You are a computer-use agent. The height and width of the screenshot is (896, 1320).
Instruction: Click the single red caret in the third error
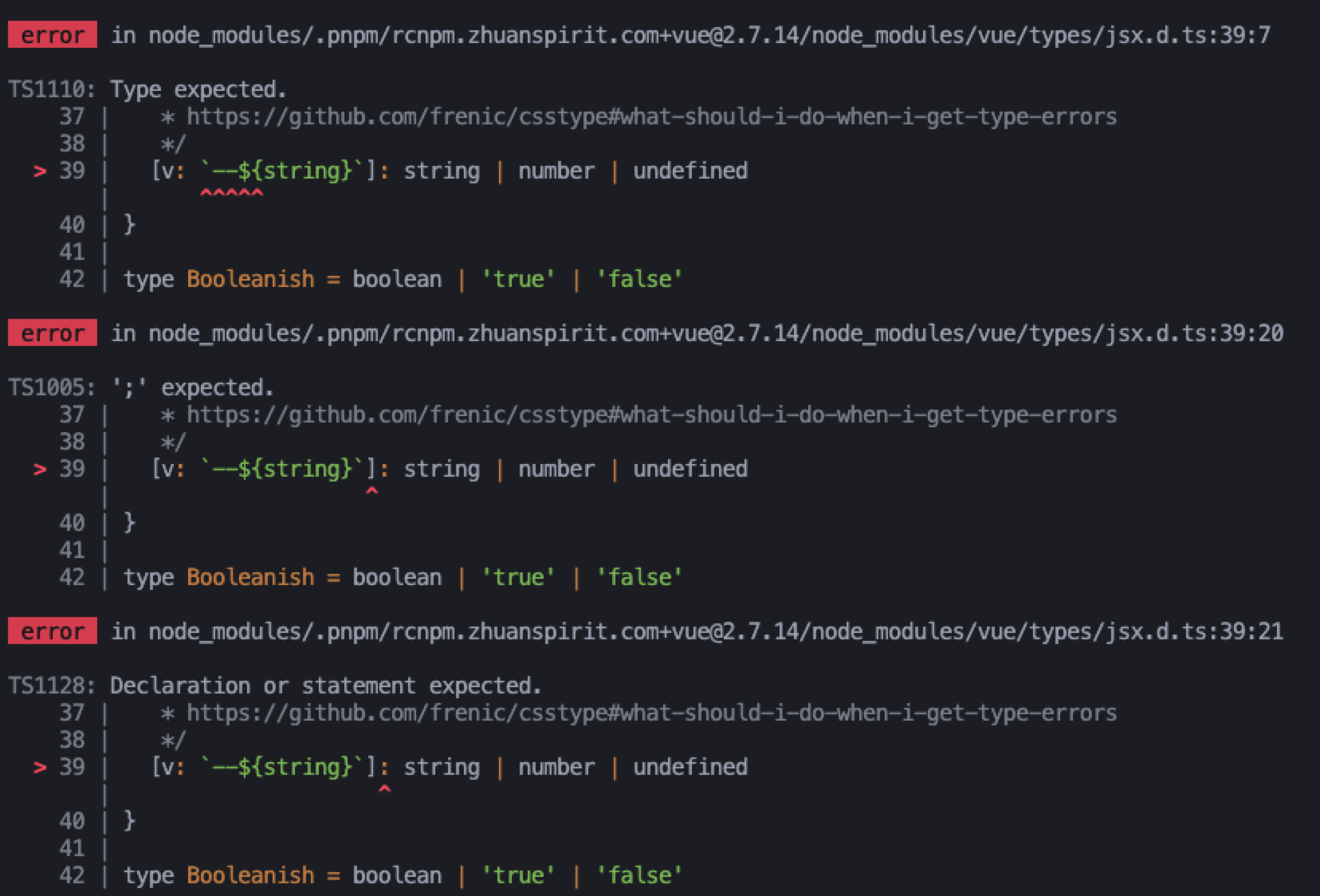pos(384,790)
